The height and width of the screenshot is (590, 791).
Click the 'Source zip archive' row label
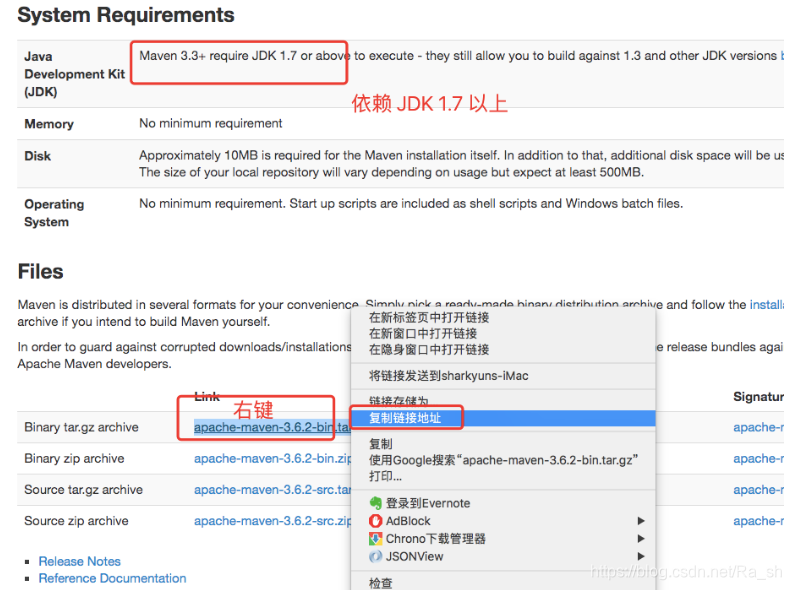[76, 521]
